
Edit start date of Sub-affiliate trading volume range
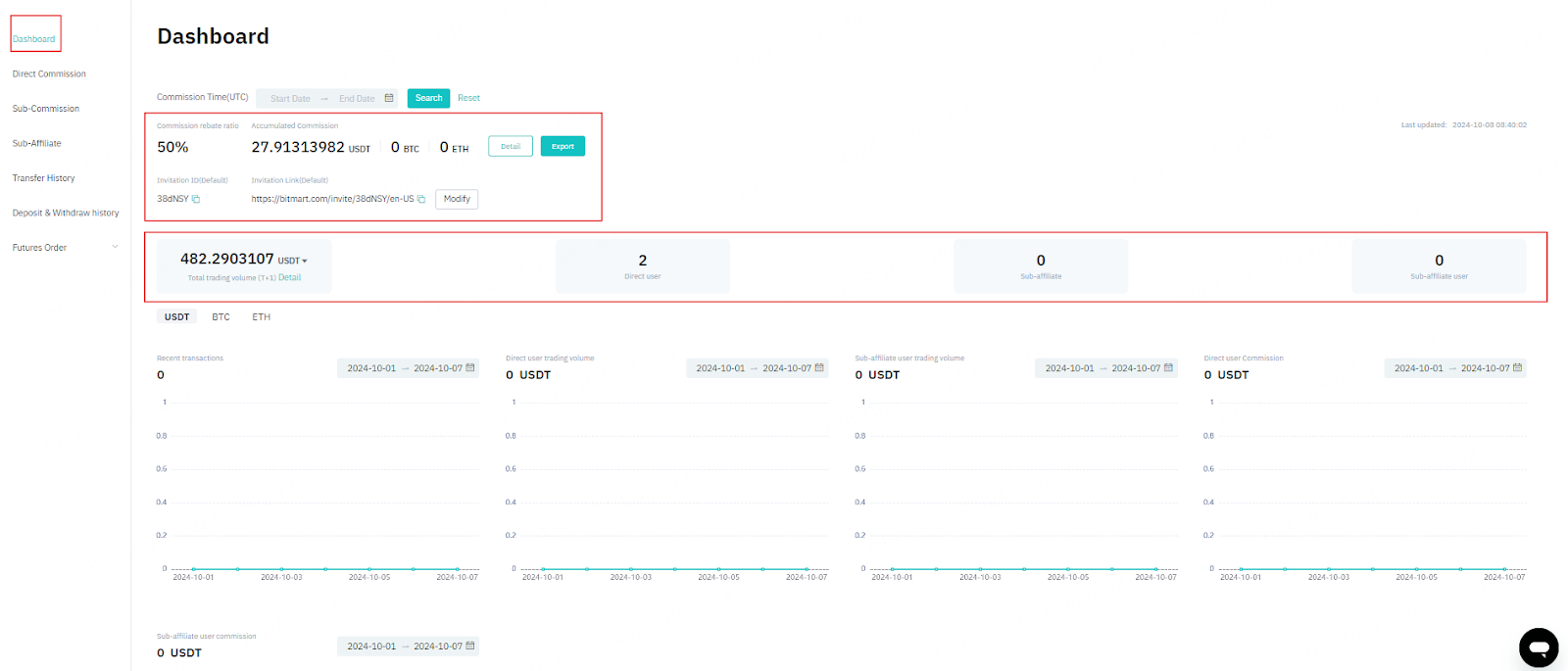1069,368
